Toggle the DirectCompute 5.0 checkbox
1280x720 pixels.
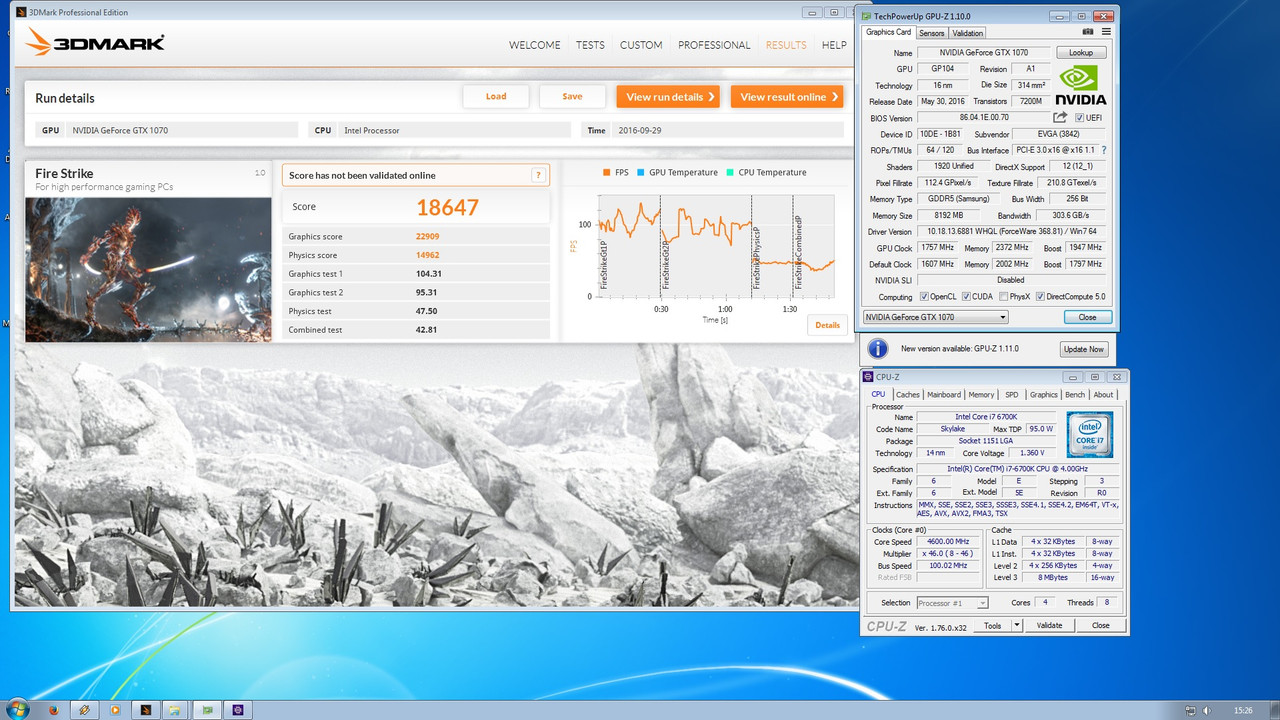(x=1039, y=297)
